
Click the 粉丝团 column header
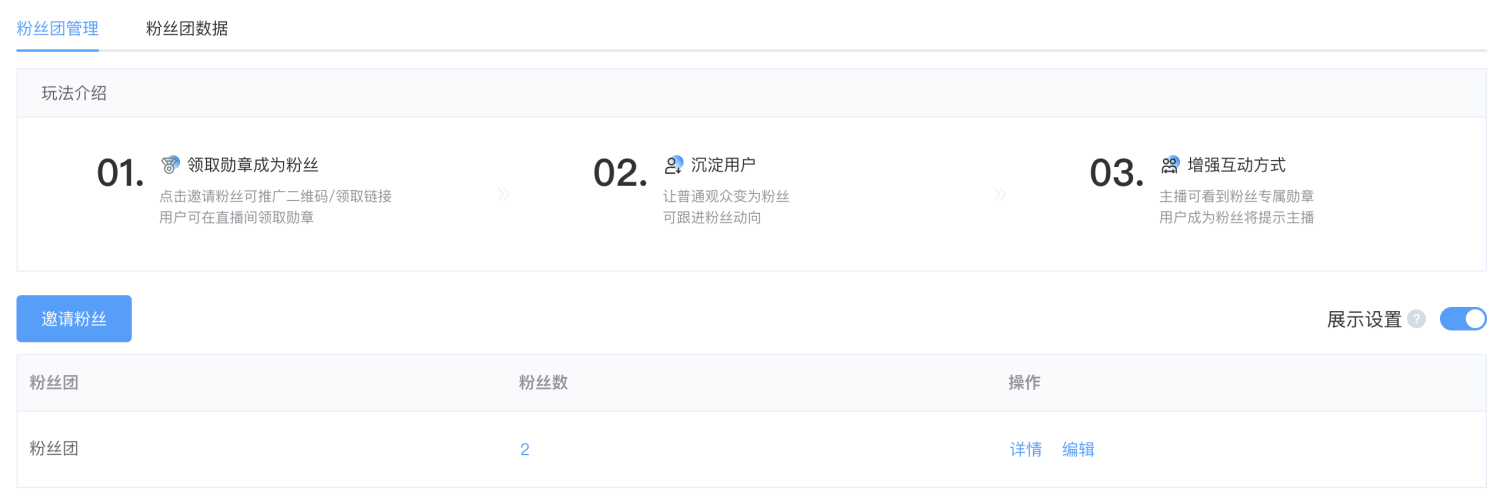pos(54,383)
